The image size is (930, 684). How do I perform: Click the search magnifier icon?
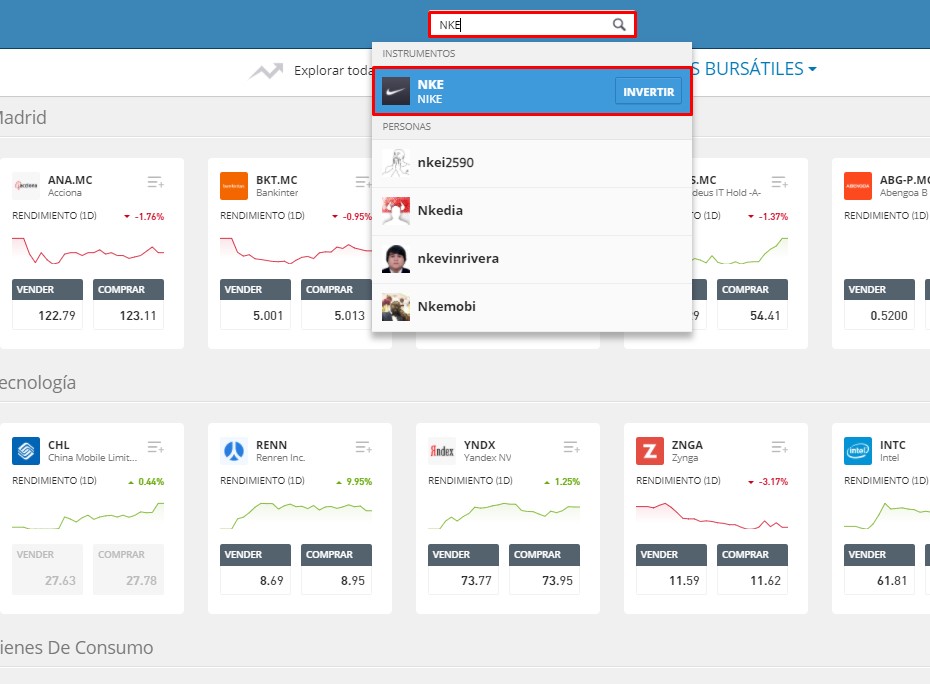pos(619,24)
